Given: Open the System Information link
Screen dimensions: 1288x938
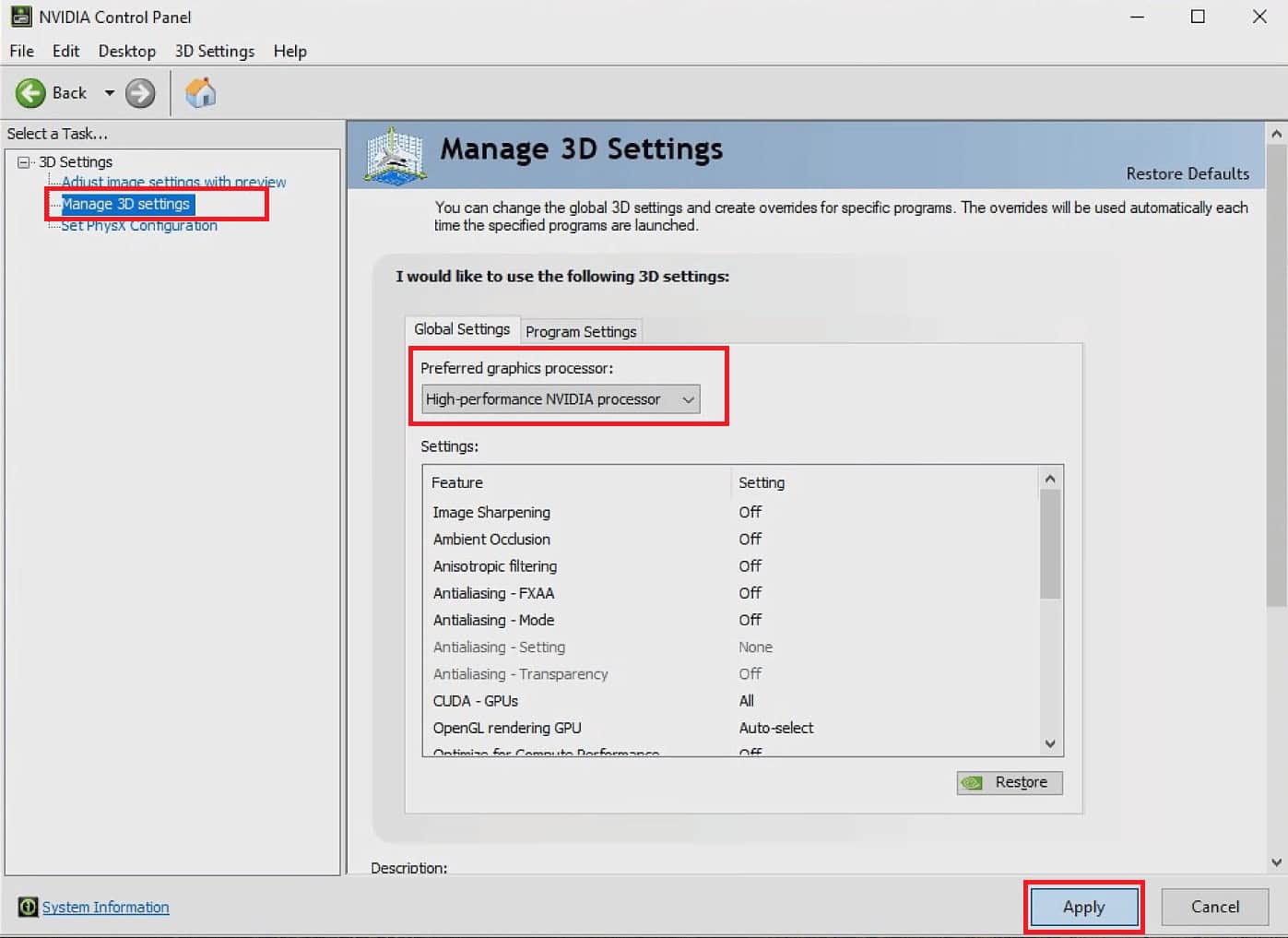Looking at the screenshot, I should [106, 907].
